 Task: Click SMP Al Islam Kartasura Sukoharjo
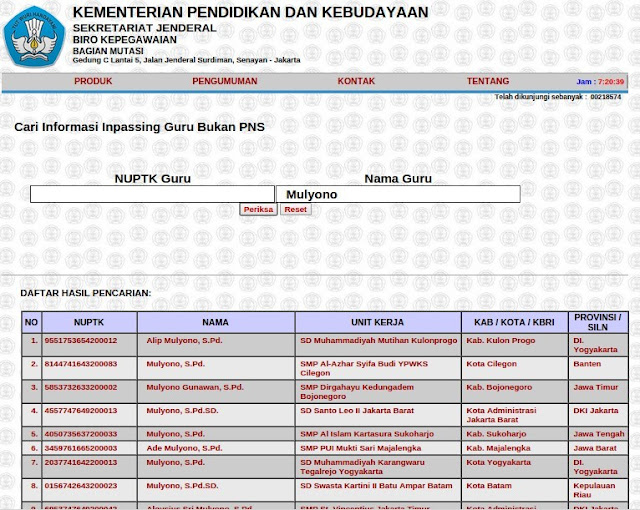click(x=367, y=434)
